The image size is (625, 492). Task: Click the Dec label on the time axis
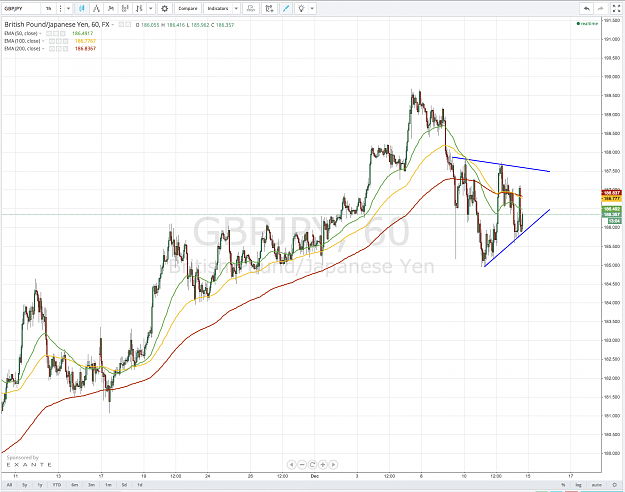pyautogui.click(x=315, y=476)
